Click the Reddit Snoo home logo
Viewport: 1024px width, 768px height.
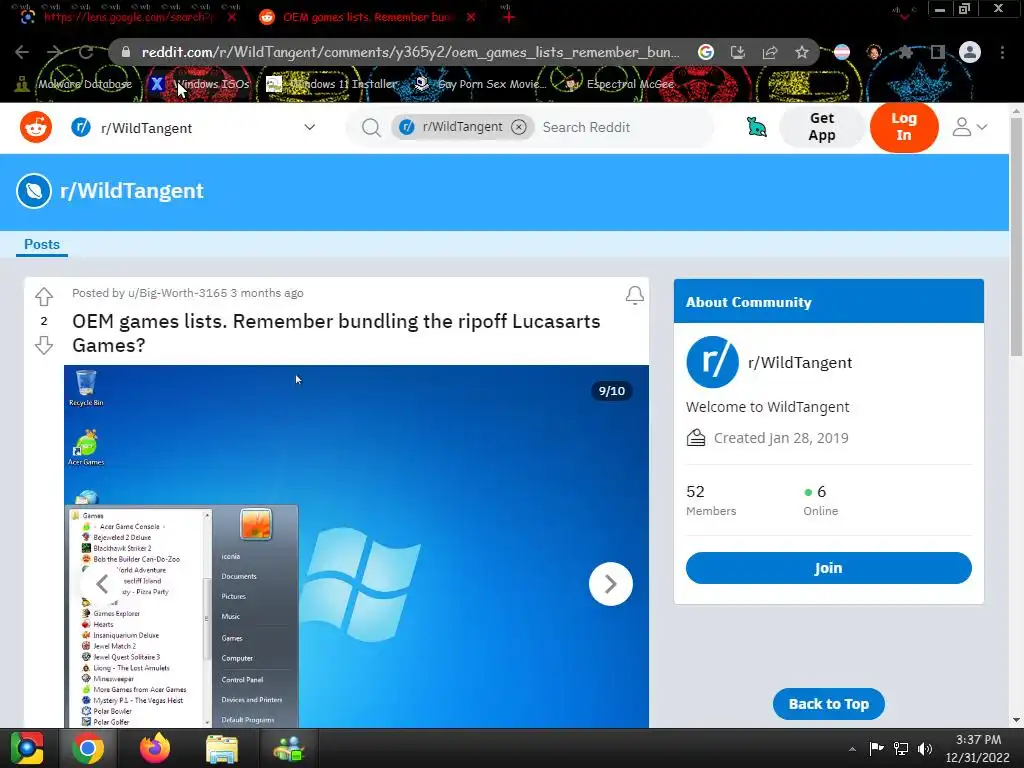pyautogui.click(x=36, y=127)
